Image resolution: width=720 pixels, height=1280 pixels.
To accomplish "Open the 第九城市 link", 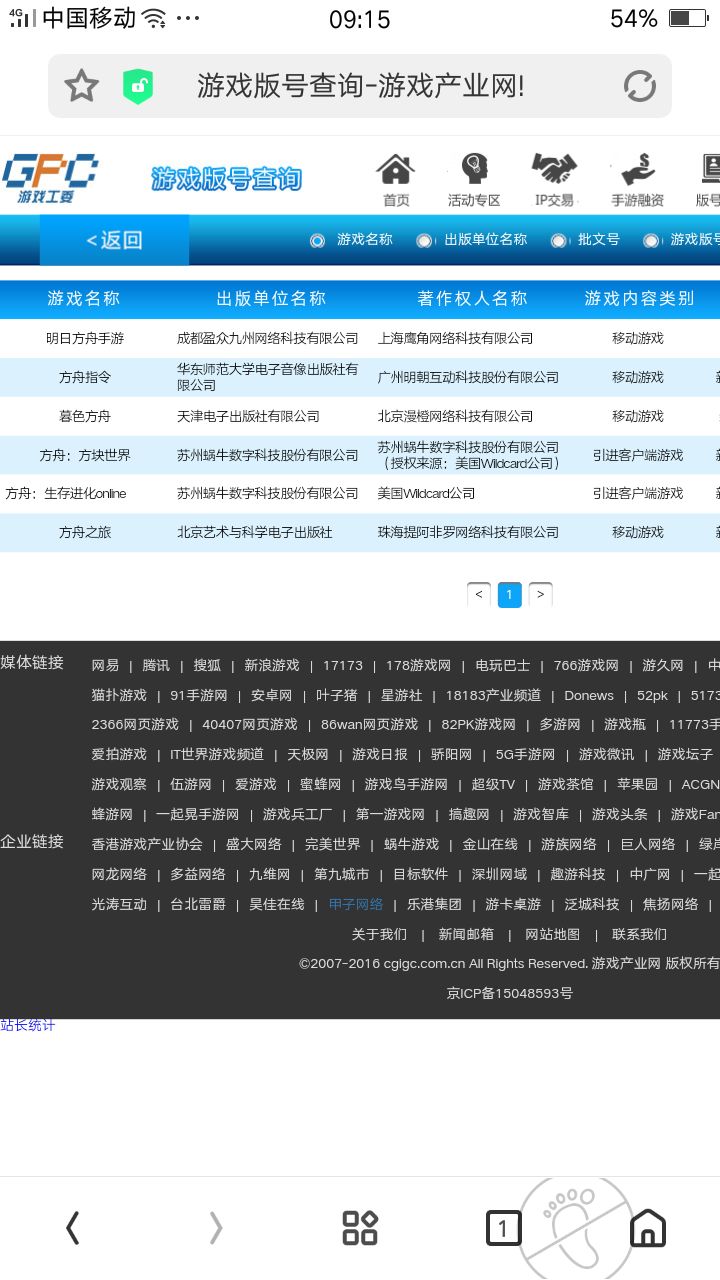I will pyautogui.click(x=342, y=874).
